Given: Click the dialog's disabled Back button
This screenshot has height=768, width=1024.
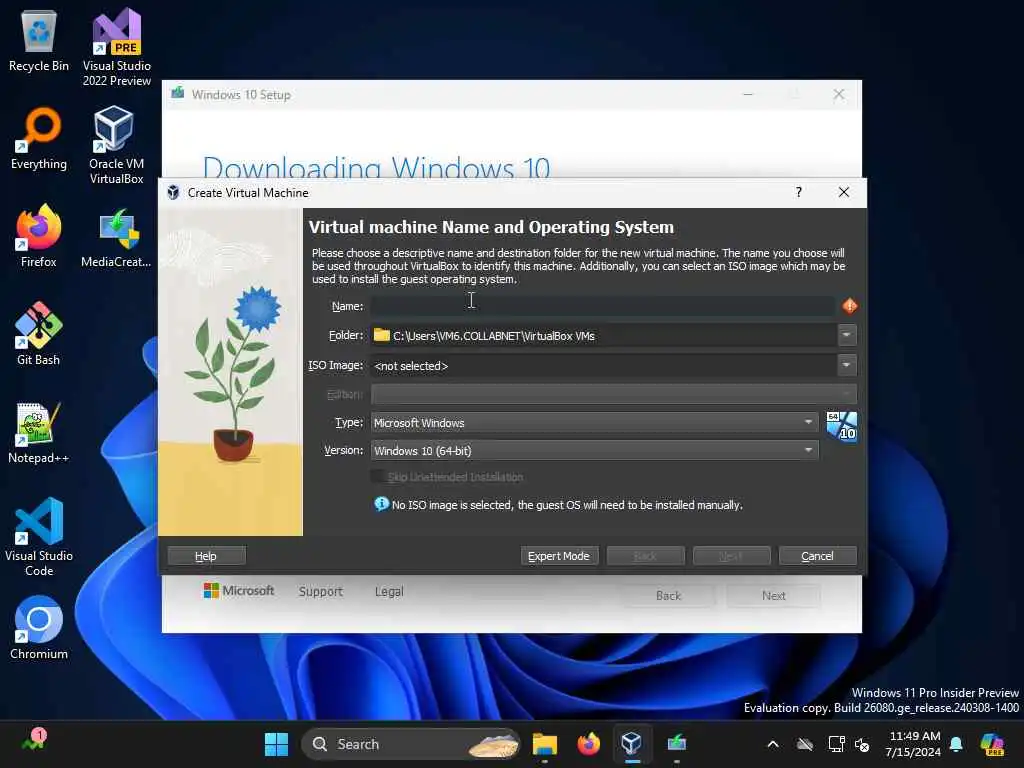Looking at the screenshot, I should tap(645, 556).
